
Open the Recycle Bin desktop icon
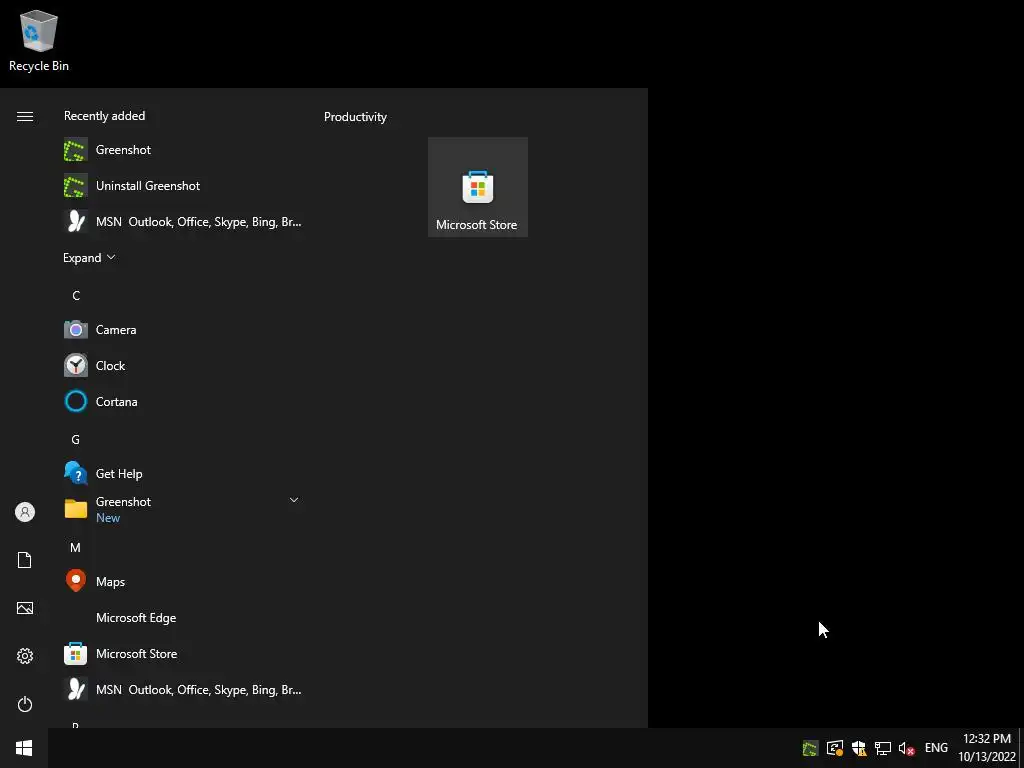tap(39, 40)
